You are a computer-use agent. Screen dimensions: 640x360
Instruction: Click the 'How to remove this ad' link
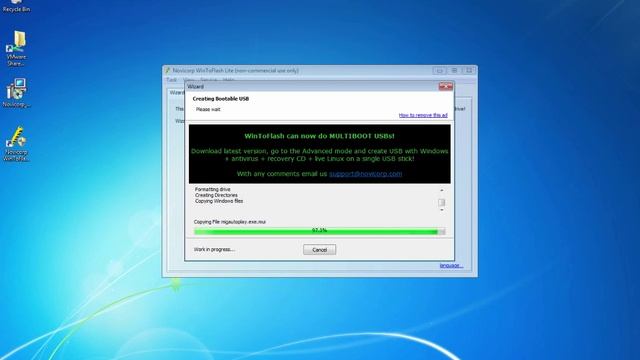tap(423, 115)
